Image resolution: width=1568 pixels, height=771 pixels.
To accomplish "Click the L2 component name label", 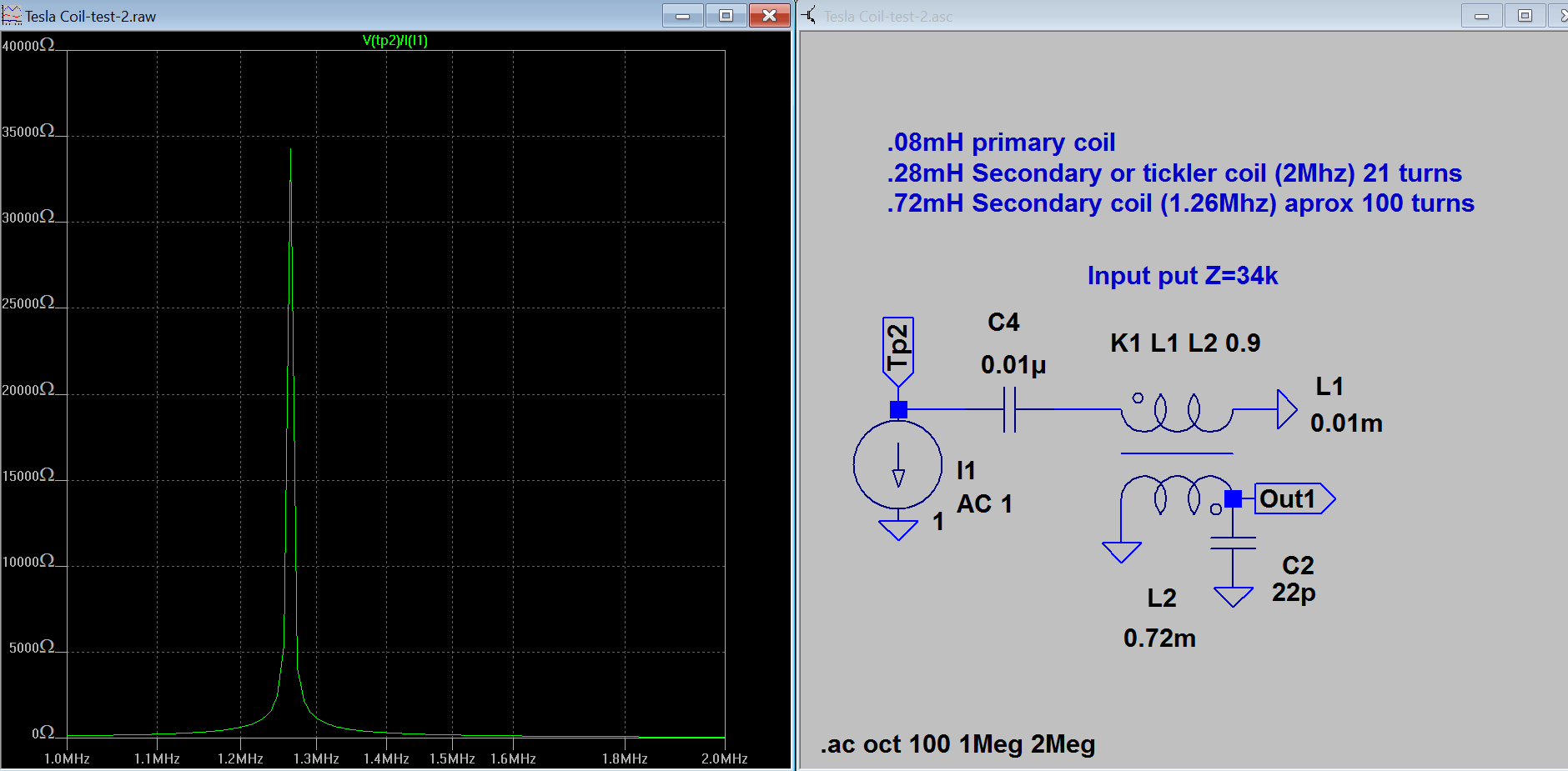I will pos(1162,598).
